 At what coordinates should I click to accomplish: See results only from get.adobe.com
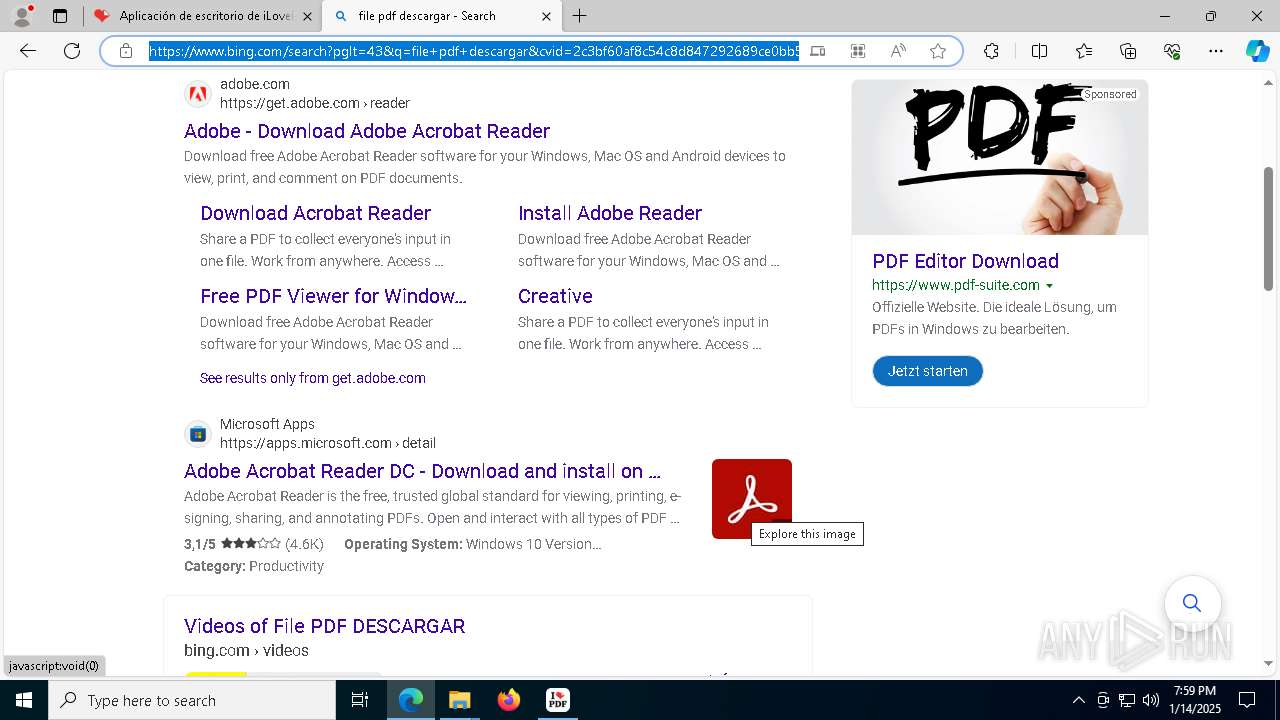(x=313, y=378)
